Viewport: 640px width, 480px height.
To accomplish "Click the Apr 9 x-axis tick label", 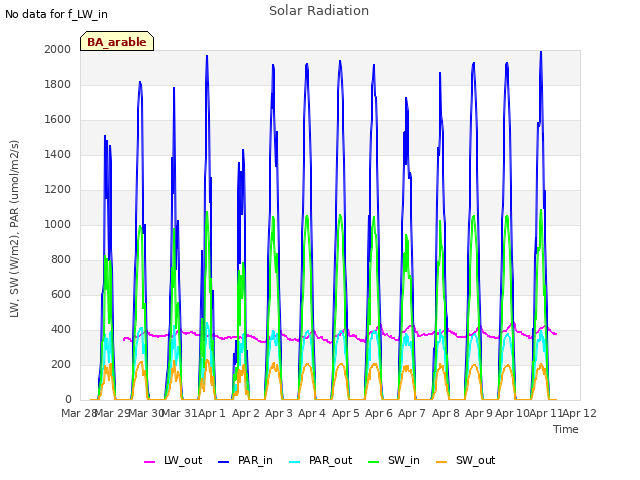I will coord(479,413).
